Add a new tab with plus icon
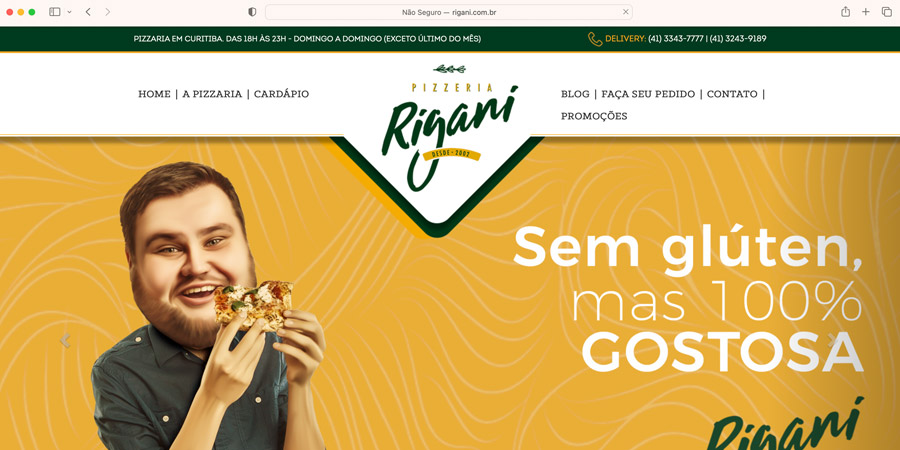 click(866, 12)
